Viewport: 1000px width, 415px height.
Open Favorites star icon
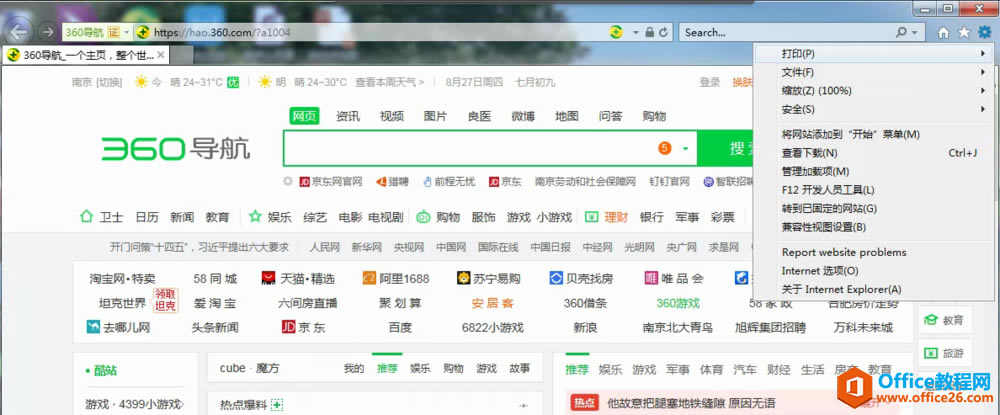coord(964,32)
